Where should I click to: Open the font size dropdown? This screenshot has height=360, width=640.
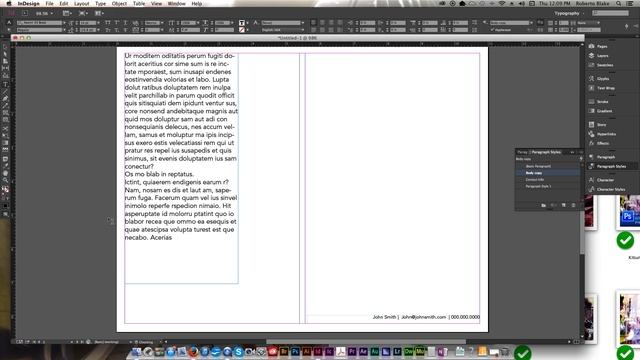98,23
